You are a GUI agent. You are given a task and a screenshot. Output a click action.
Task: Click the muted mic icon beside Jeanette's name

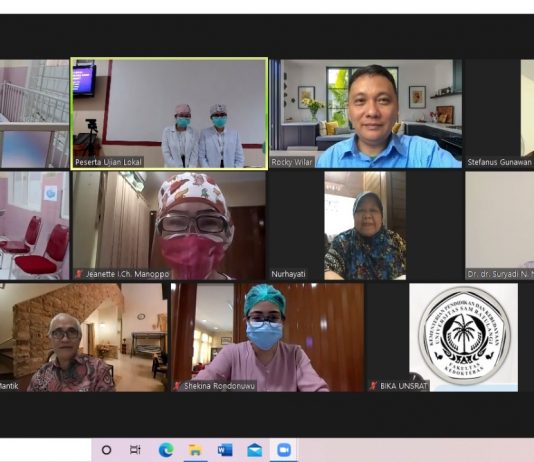click(79, 274)
